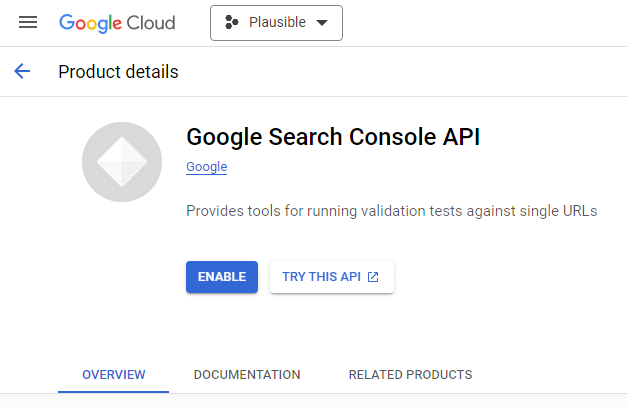Image resolution: width=627 pixels, height=407 pixels.
Task: Open the Plausible project selector dropdown
Action: click(x=276, y=23)
